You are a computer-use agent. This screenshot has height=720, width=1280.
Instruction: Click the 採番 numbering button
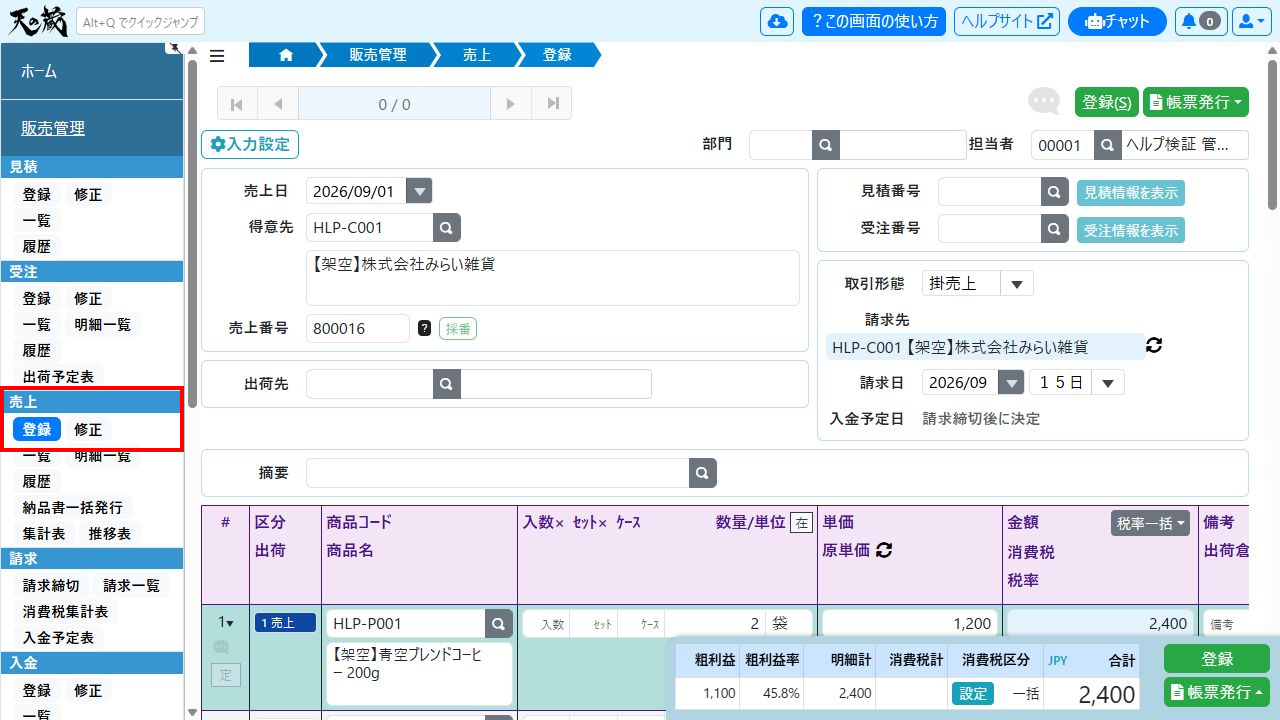point(458,328)
